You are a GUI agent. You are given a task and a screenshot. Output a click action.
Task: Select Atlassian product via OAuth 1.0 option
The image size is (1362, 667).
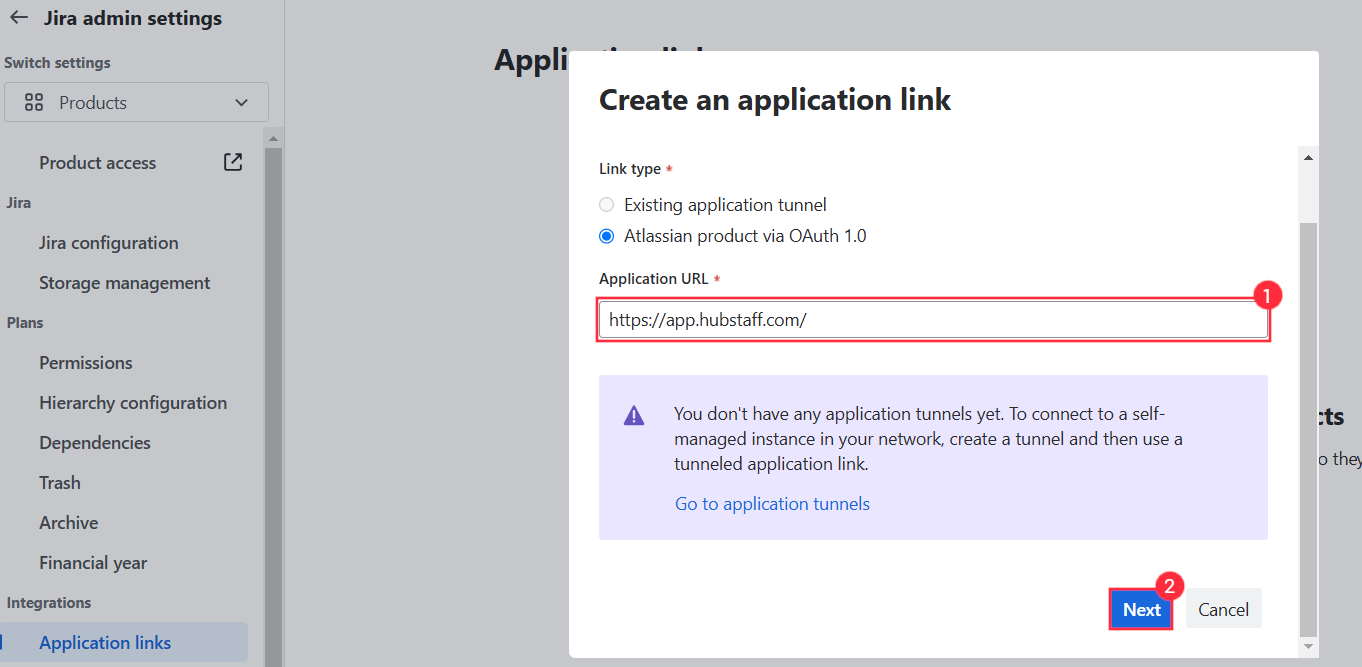point(606,237)
